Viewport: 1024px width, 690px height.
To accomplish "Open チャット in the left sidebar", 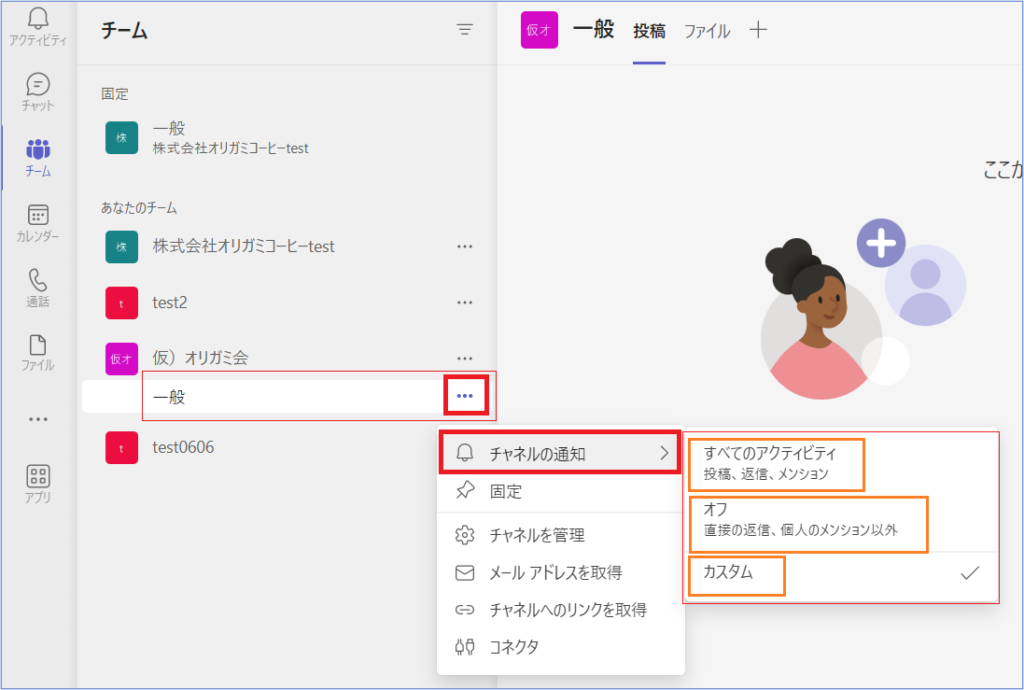I will pos(38,91).
